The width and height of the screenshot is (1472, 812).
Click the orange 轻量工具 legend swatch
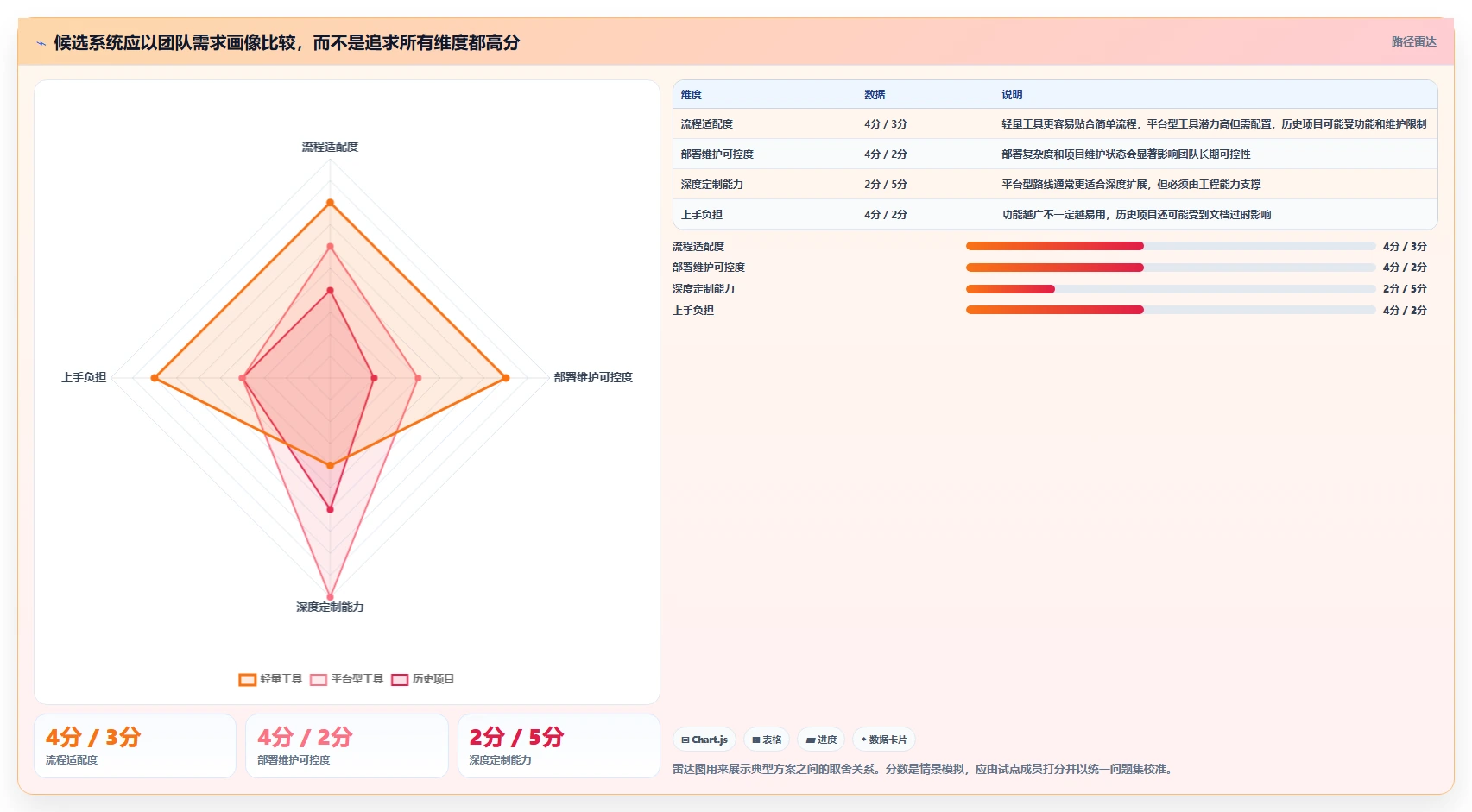click(x=247, y=679)
